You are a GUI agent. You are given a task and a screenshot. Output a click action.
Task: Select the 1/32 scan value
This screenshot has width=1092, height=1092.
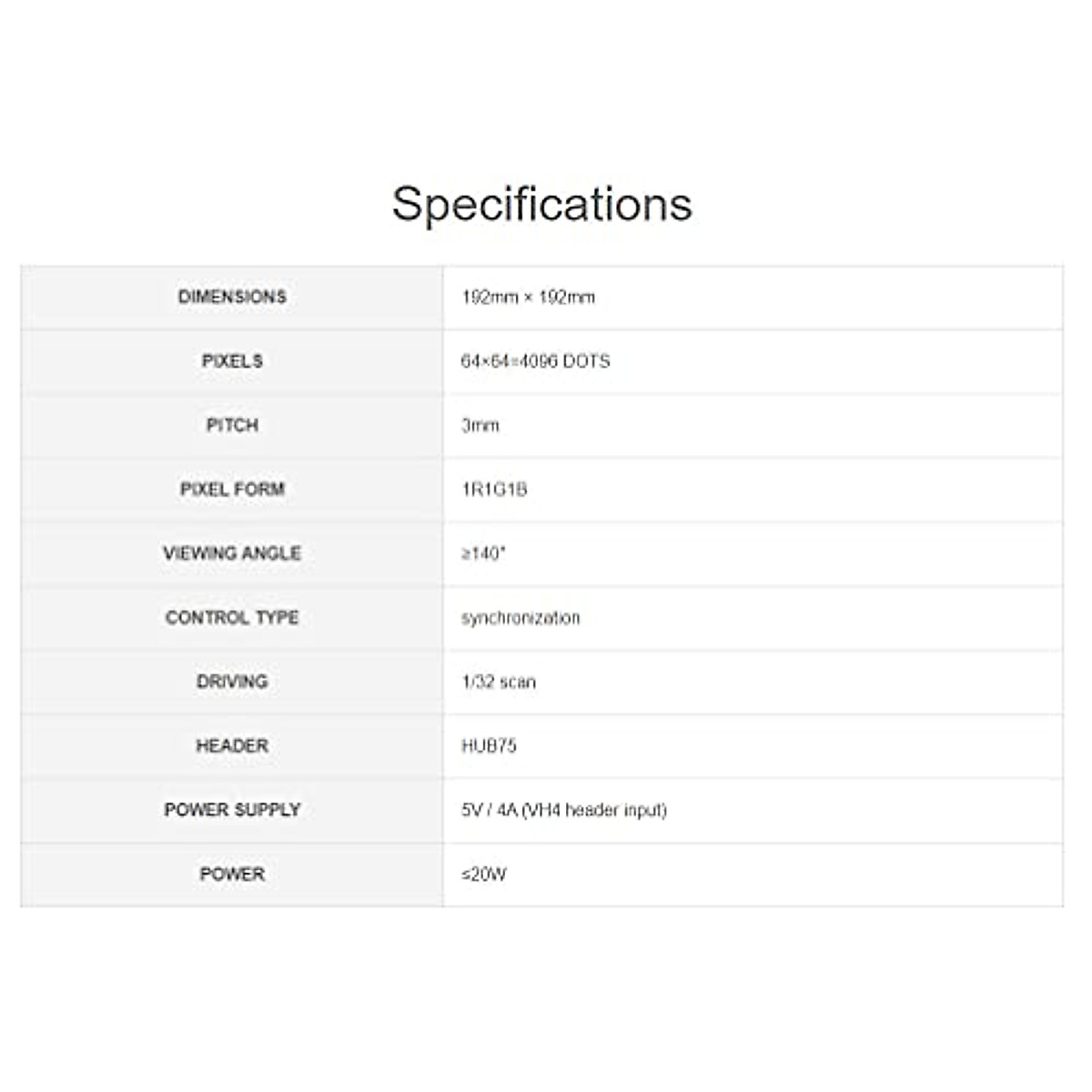coord(499,682)
